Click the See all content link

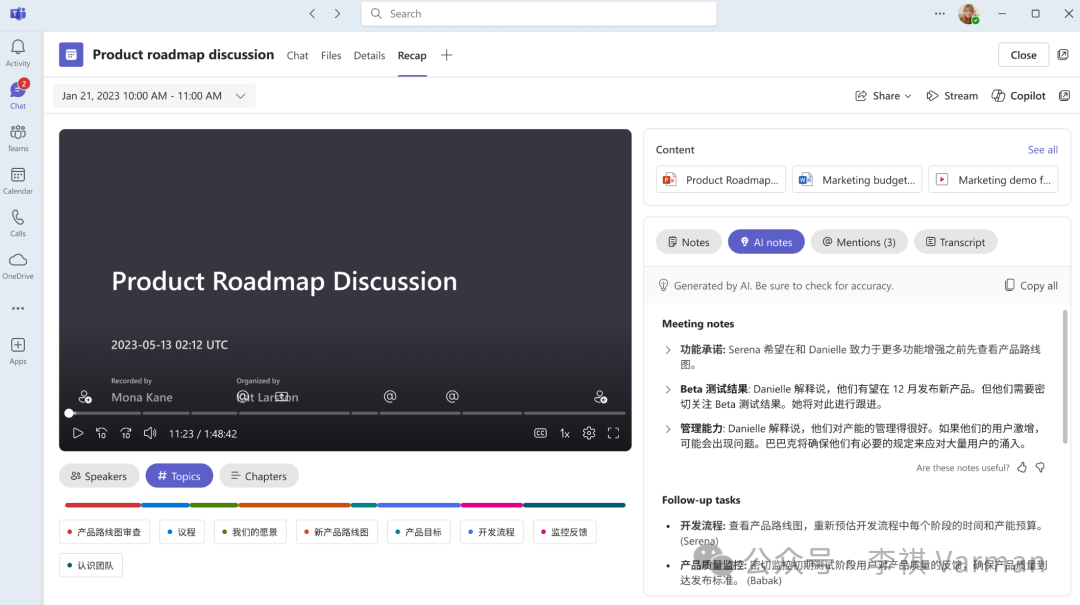tap(1042, 150)
